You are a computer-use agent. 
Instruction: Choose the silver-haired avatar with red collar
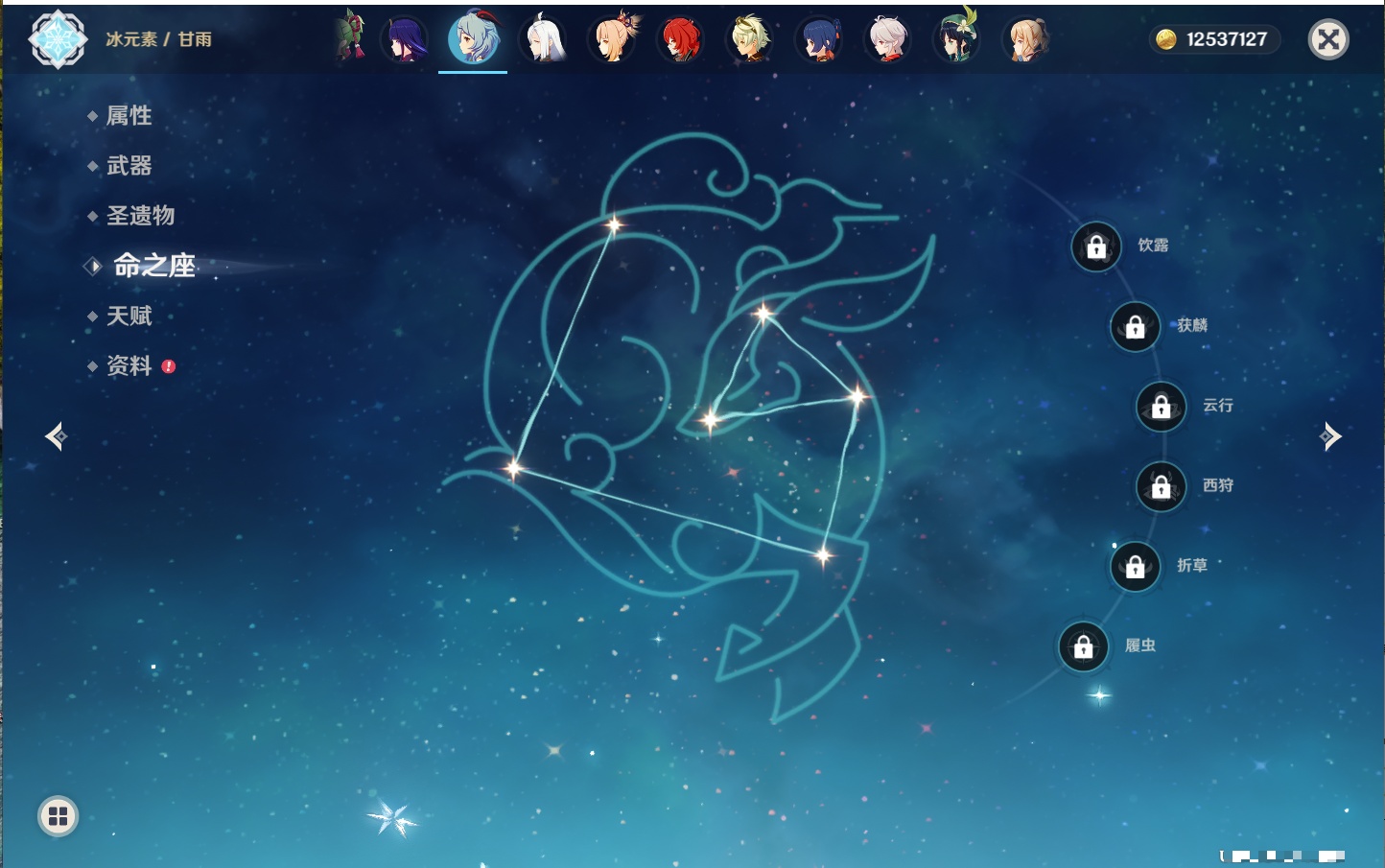[888, 39]
